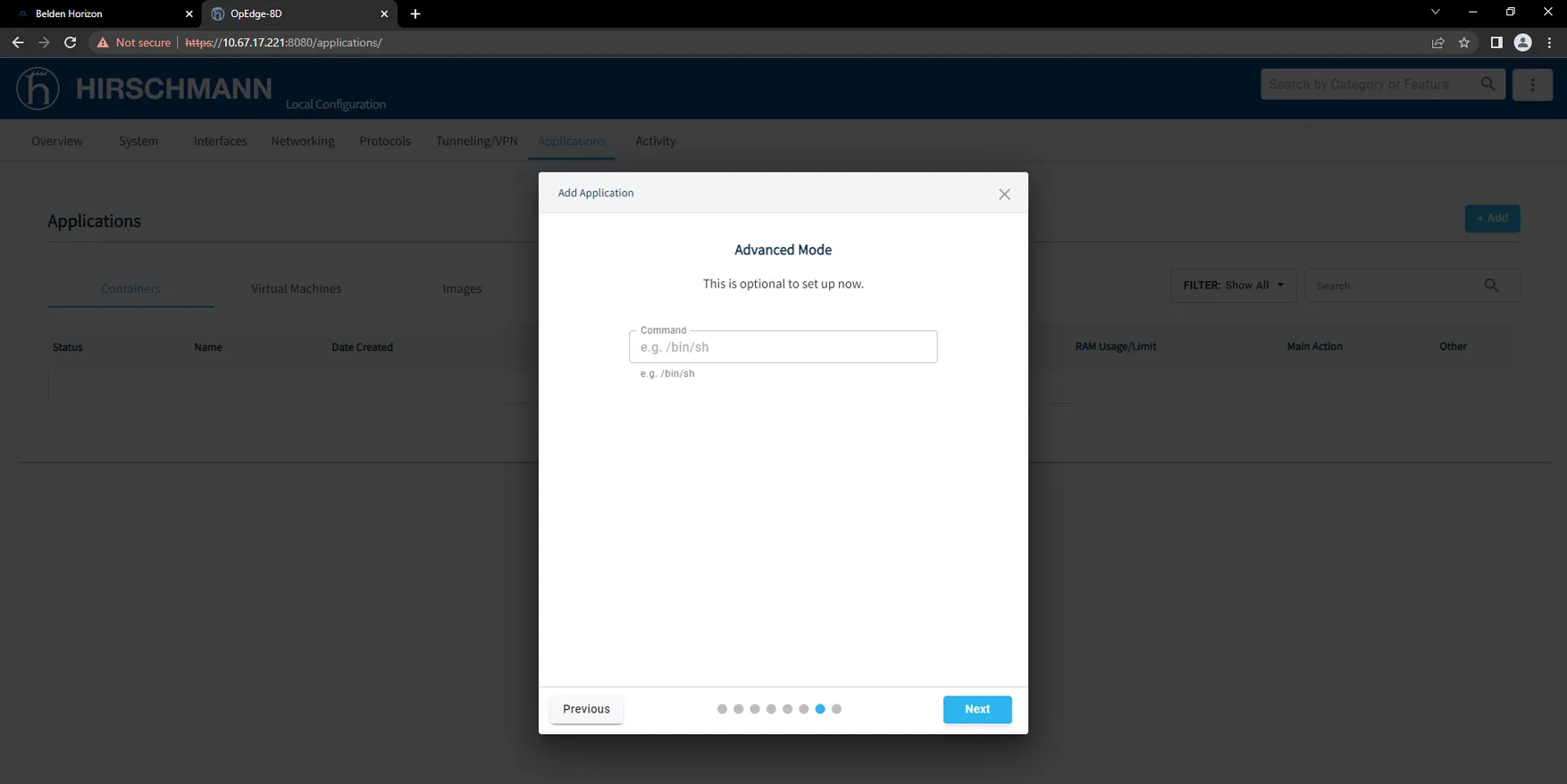Viewport: 1567px width, 784px height.
Task: Select the Protocols tab
Action: point(385,141)
